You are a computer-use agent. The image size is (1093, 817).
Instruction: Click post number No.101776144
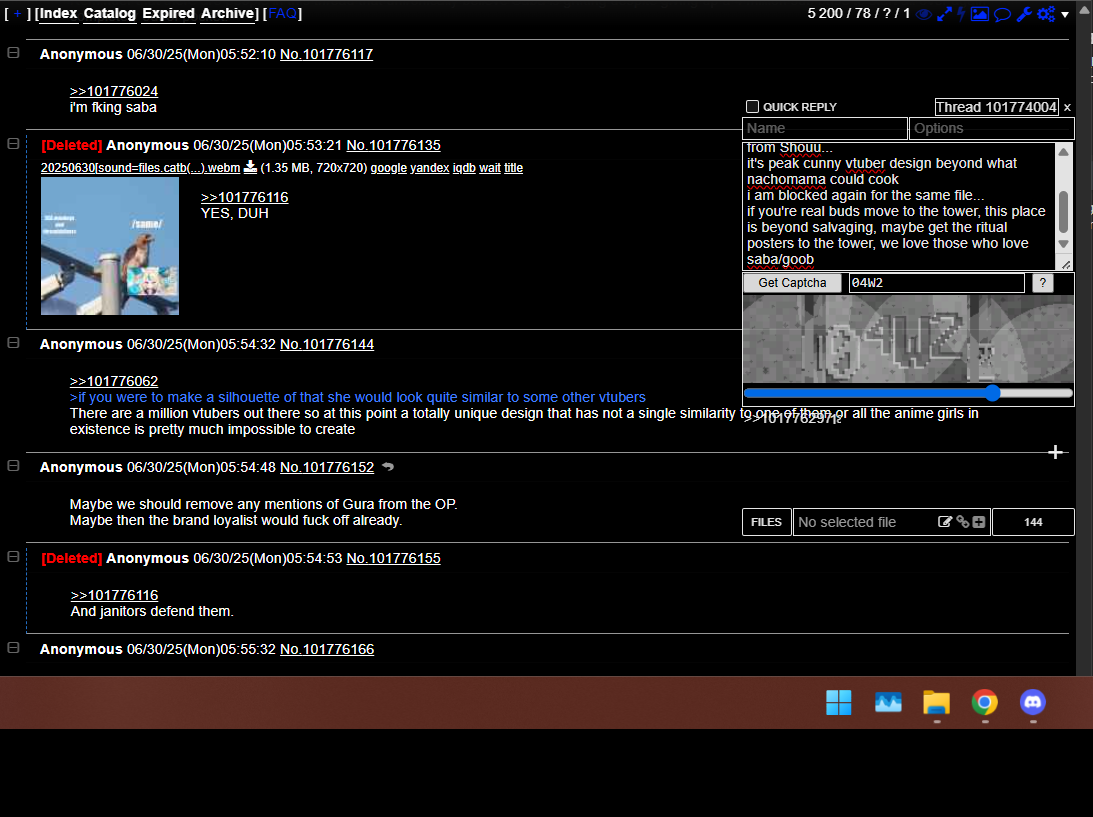pos(327,344)
